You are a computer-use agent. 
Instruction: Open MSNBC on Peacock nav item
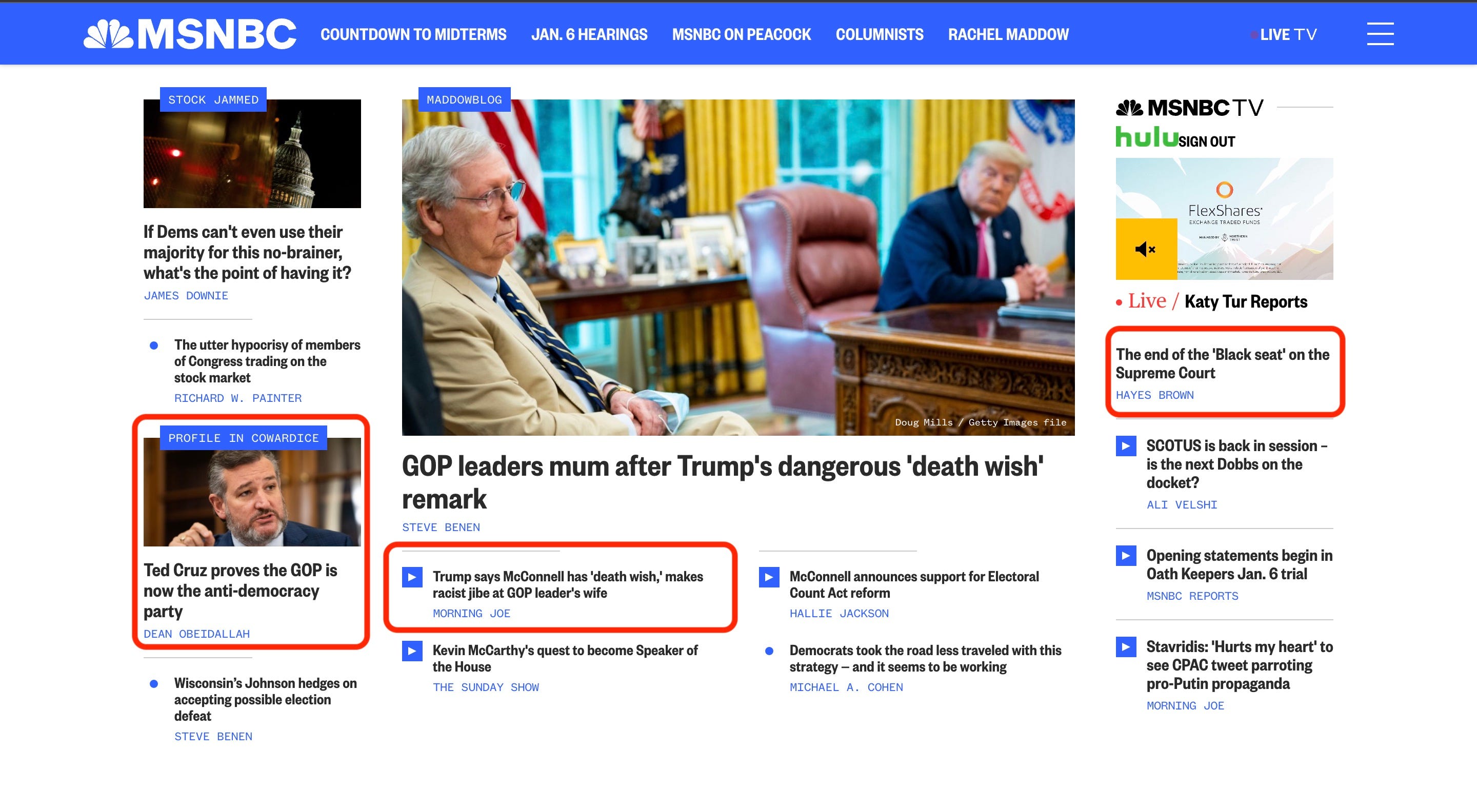coord(742,35)
